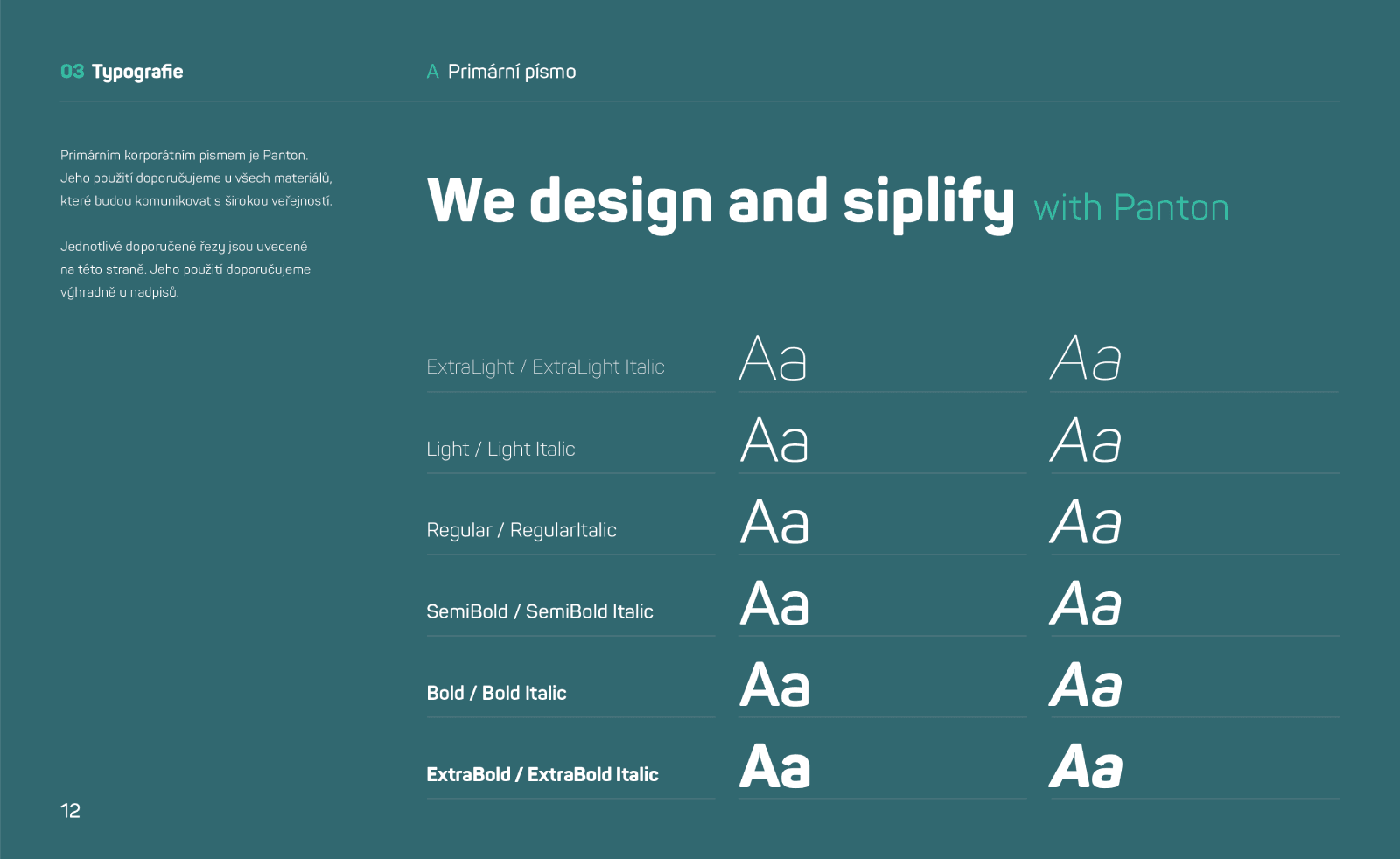Select the "ExtraLight / ExtraLight Italic" label
The width and height of the screenshot is (1400, 859).
[x=545, y=367]
